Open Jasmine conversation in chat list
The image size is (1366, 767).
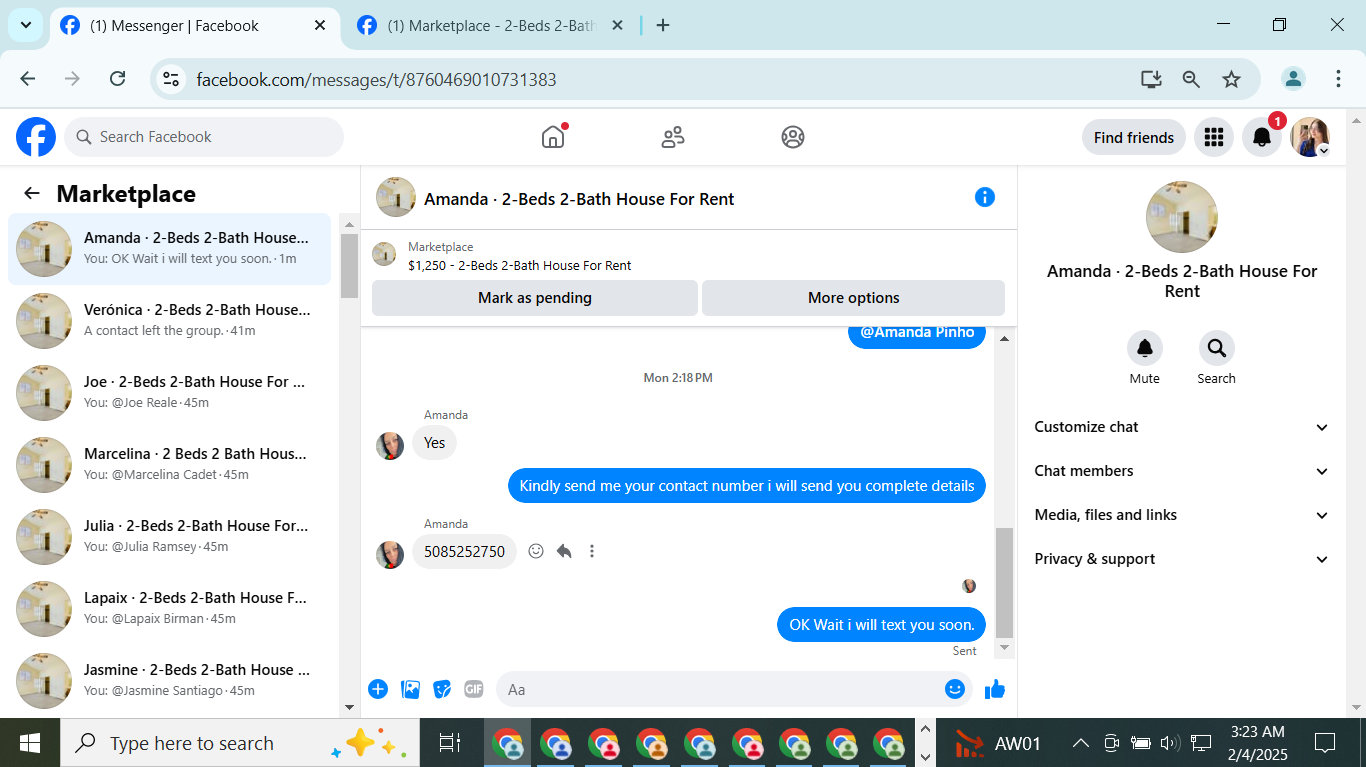[x=170, y=681]
